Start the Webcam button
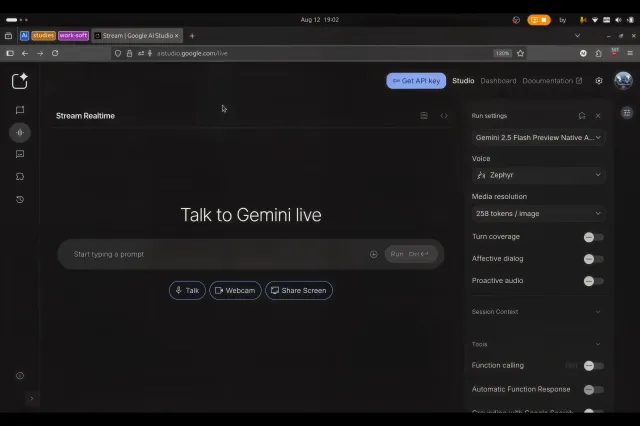This screenshot has height=426, width=640. point(235,291)
